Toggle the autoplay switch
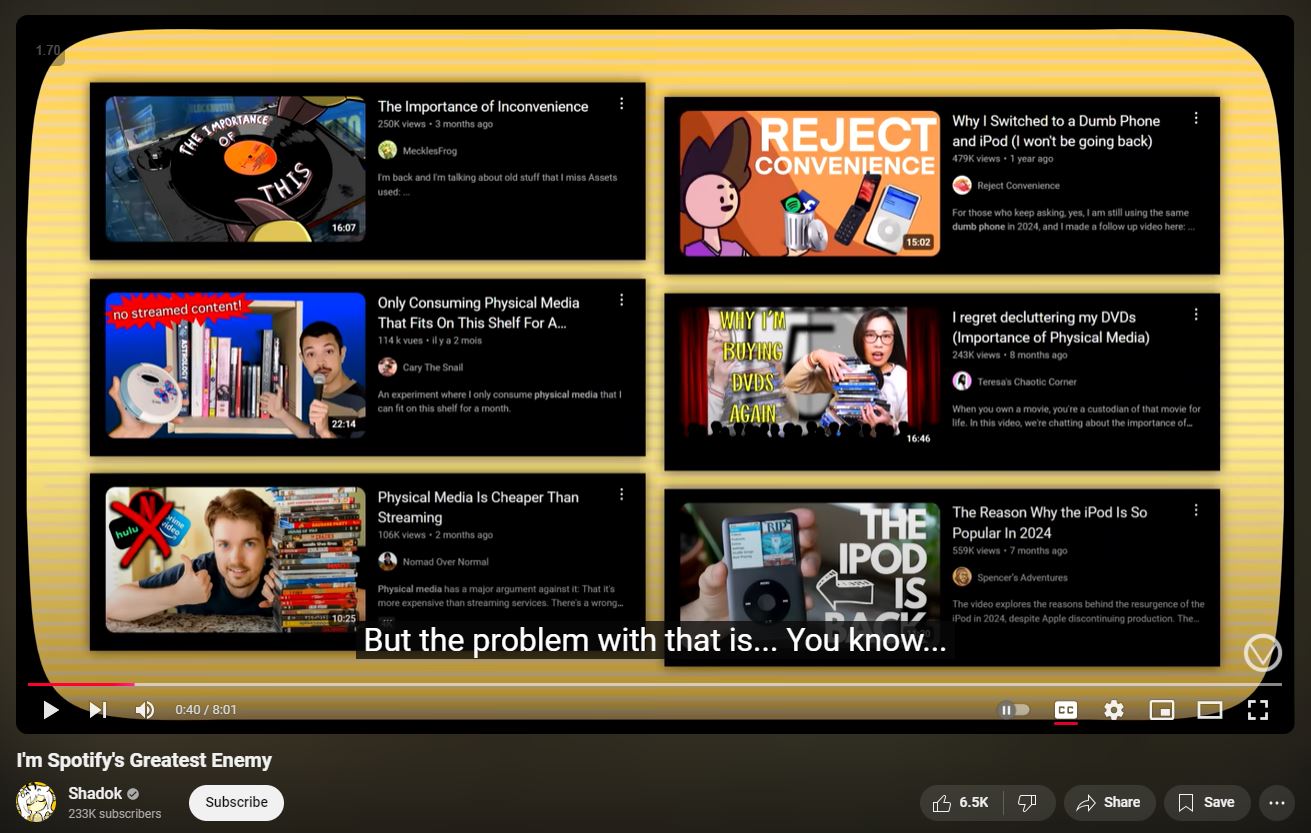The height and width of the screenshot is (833, 1311). (x=1013, y=710)
